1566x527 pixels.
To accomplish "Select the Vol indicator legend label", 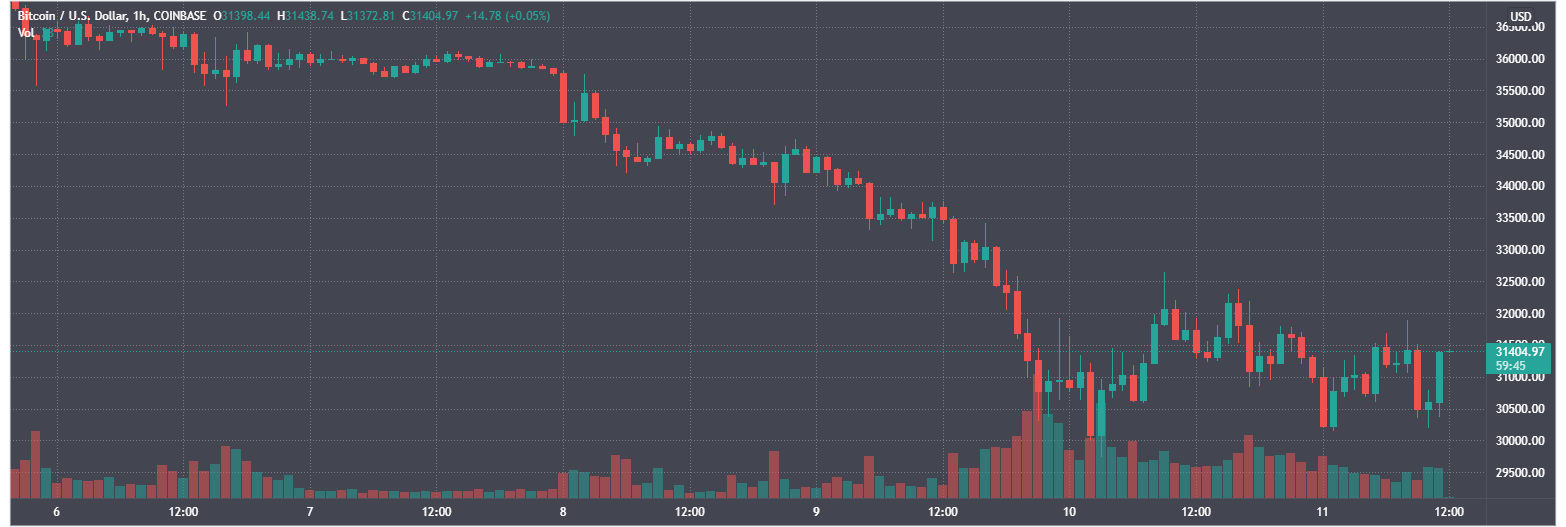I will pos(27,32).
